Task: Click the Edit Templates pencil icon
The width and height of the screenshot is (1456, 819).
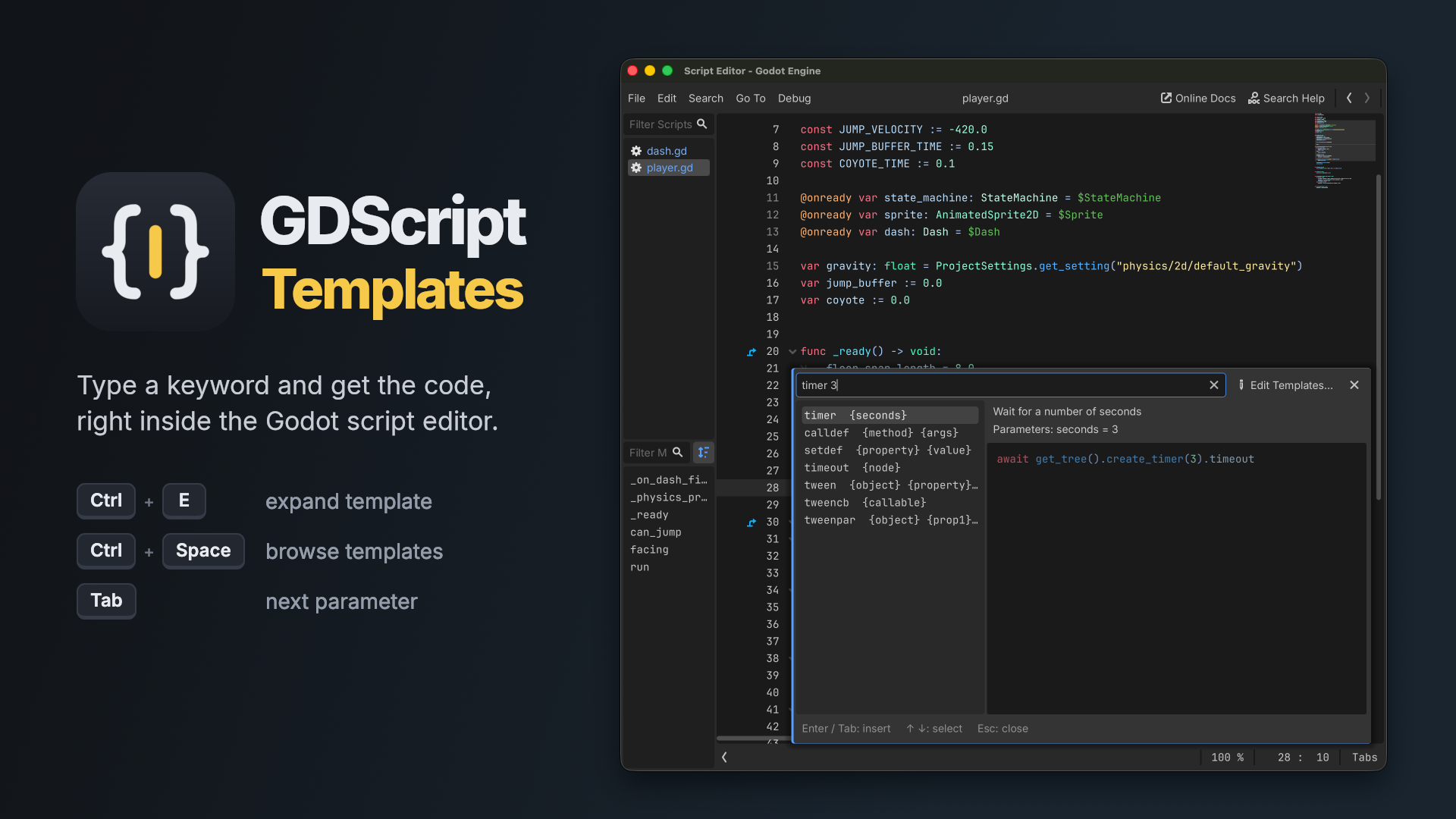Action: [1241, 385]
